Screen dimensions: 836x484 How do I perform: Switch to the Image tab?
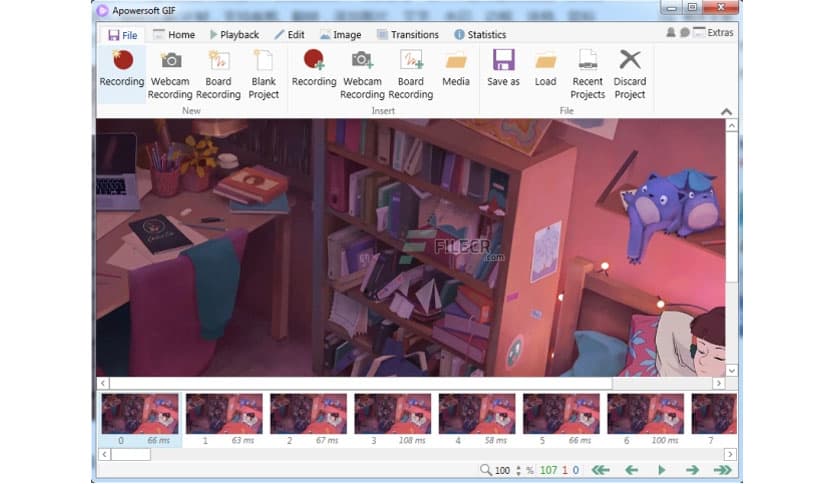[341, 35]
